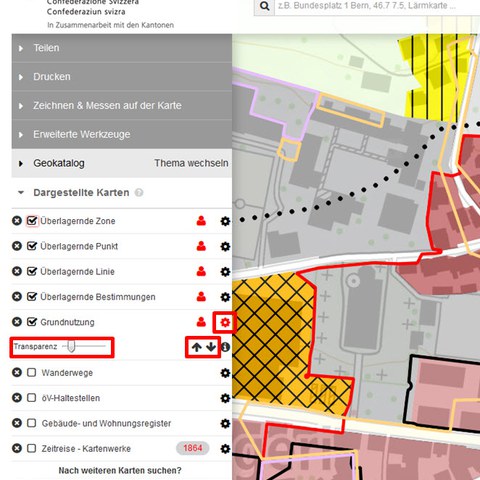Remove Gebäude- und Wohnungsregister layer

(17, 423)
